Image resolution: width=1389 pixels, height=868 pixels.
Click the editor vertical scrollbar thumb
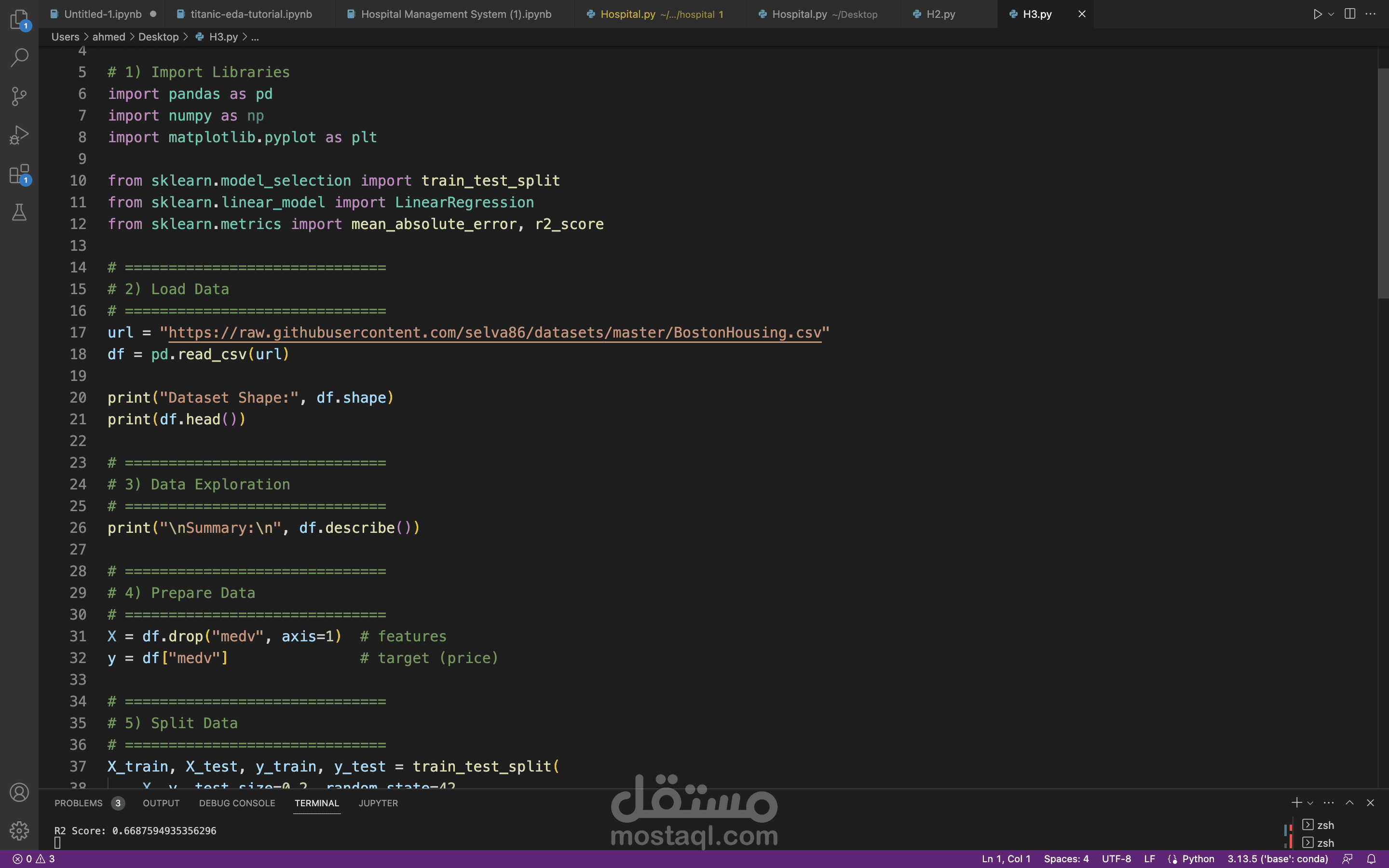(1383, 184)
